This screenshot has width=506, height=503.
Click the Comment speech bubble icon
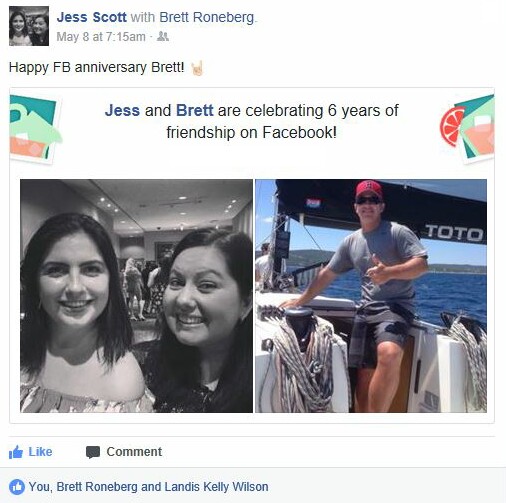93,452
